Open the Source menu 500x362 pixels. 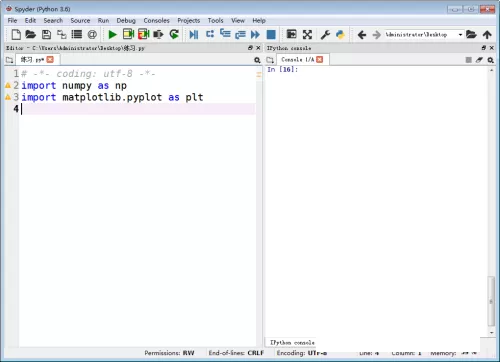[x=80, y=21]
